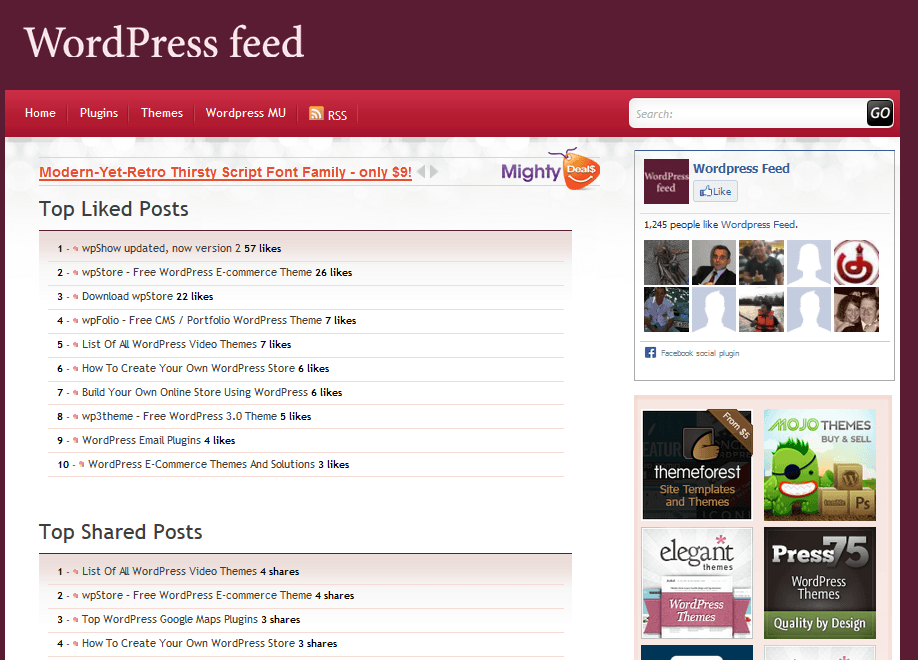Open the Mojo Themes Buy & Sell ad
The width and height of the screenshot is (918, 660).
[x=820, y=464]
